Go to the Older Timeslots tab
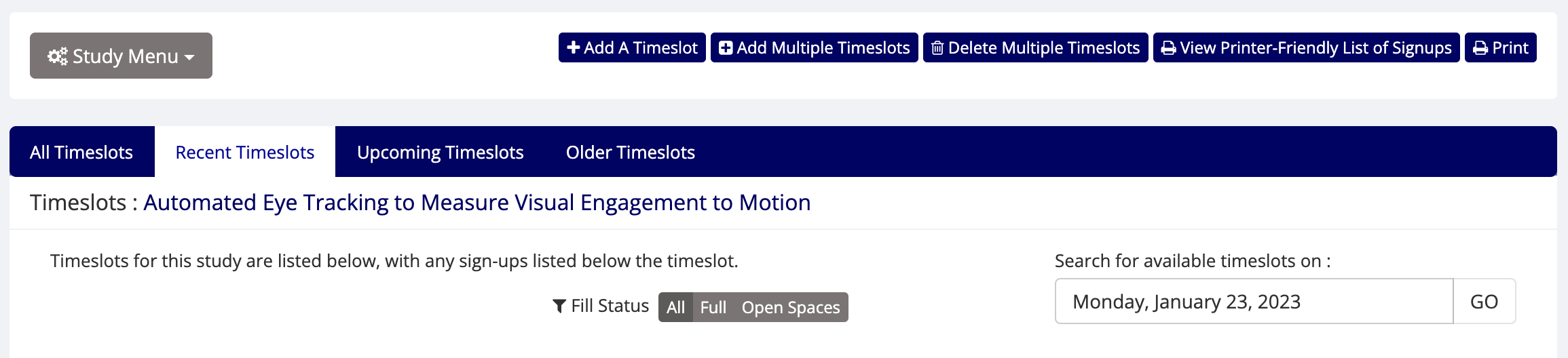Screen dimensions: 1568x358 coord(630,152)
